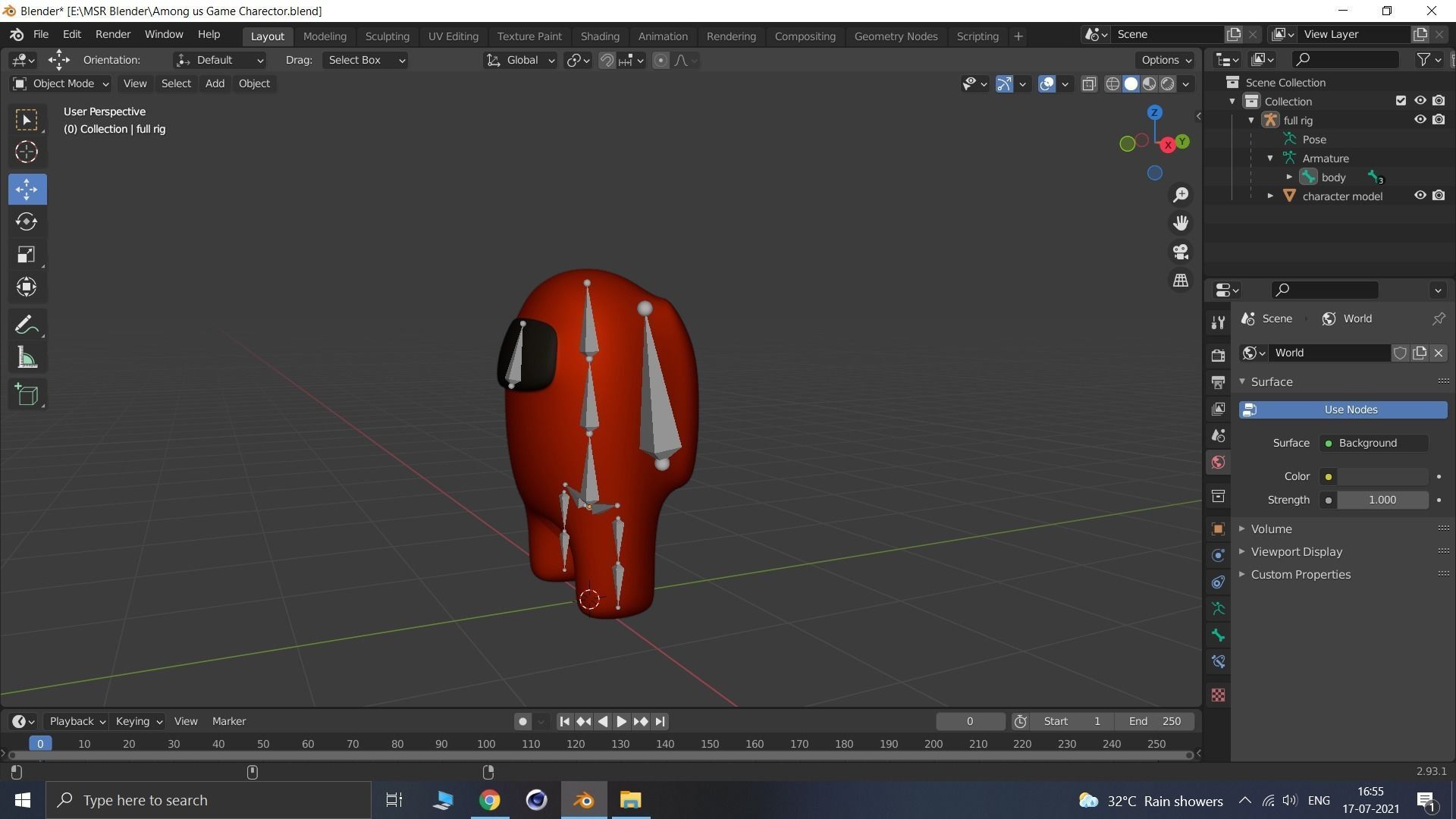This screenshot has height=819, width=1456.
Task: Click the Strength 1.000 slider field
Action: (x=1382, y=500)
